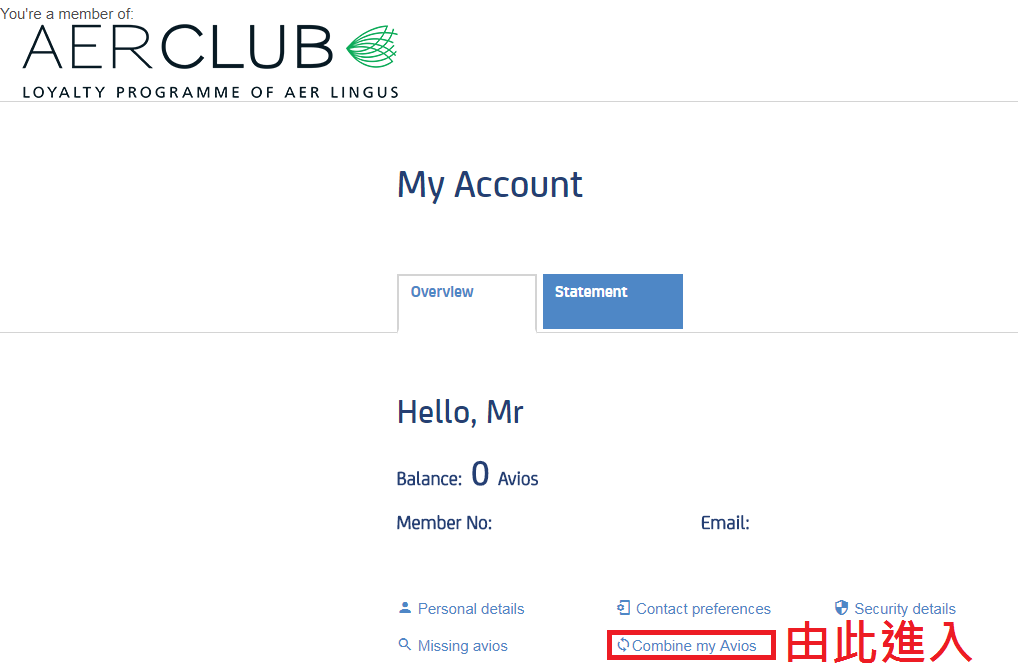Open the Security details link text
Viewport: 1018px width, 670px height.
(904, 609)
